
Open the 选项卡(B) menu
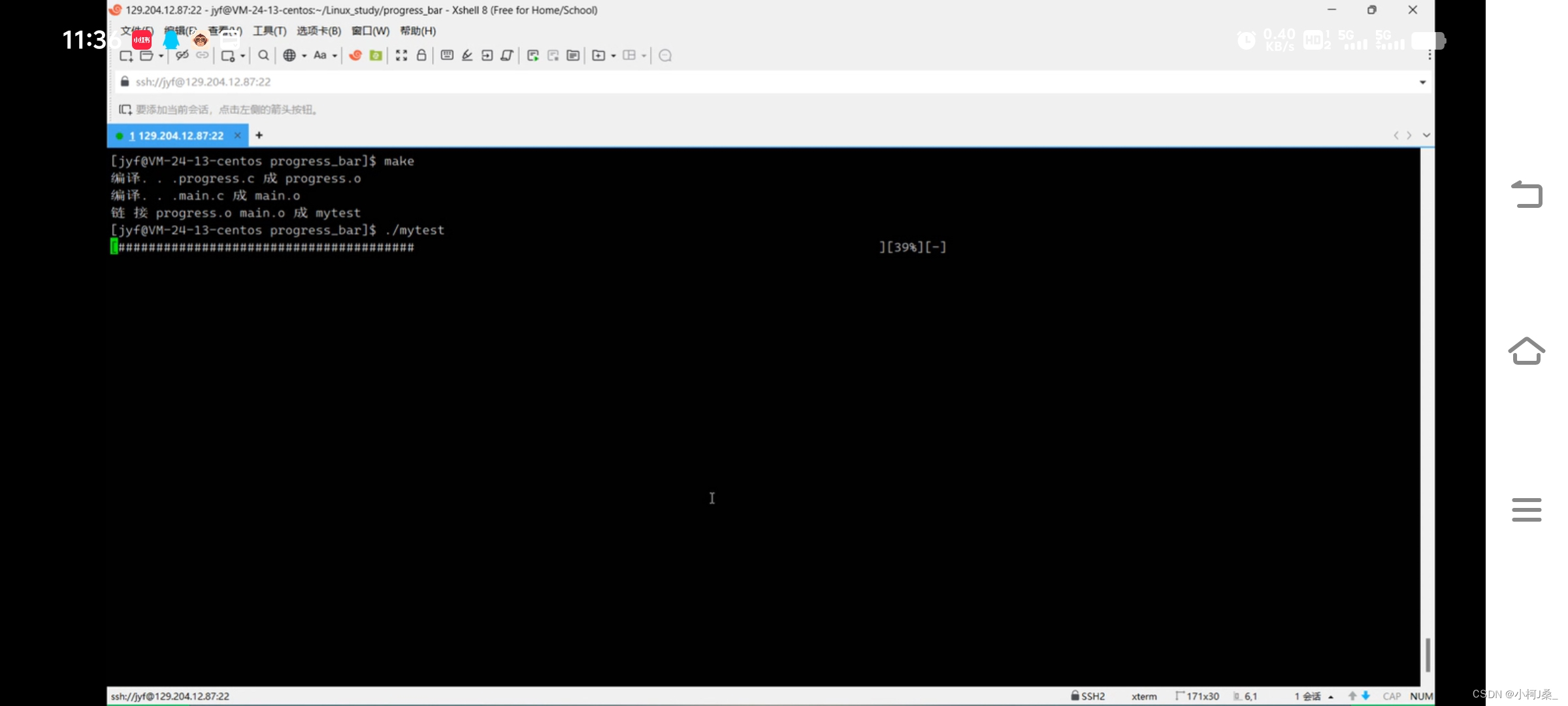(319, 31)
